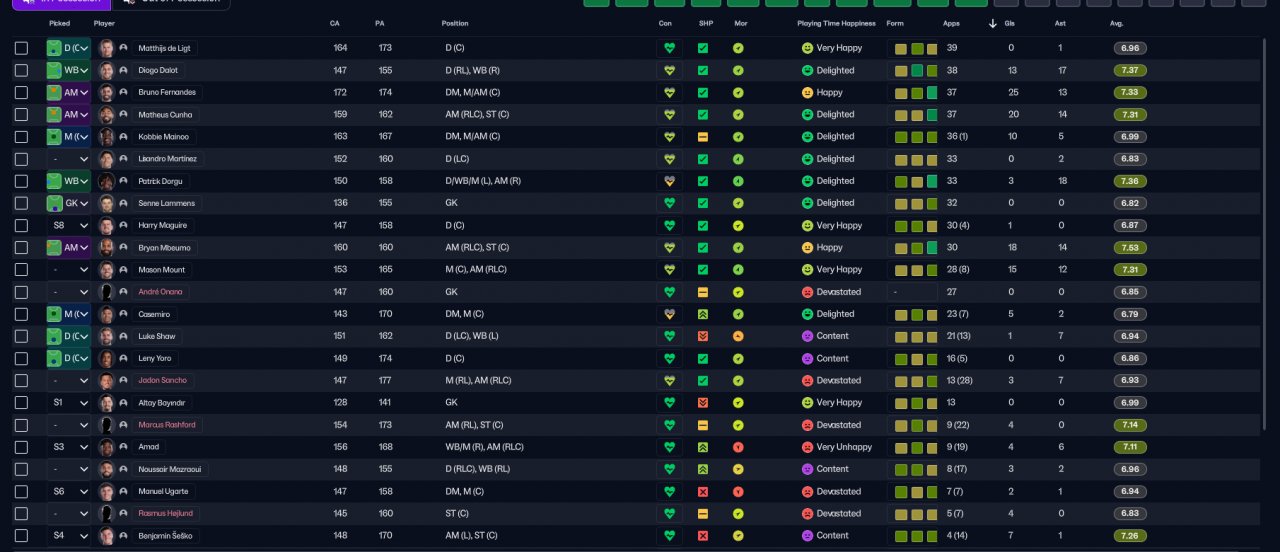The height and width of the screenshot is (552, 1280).
Task: Click Luke Shaw's orange morale icon
Action: (x=738, y=336)
